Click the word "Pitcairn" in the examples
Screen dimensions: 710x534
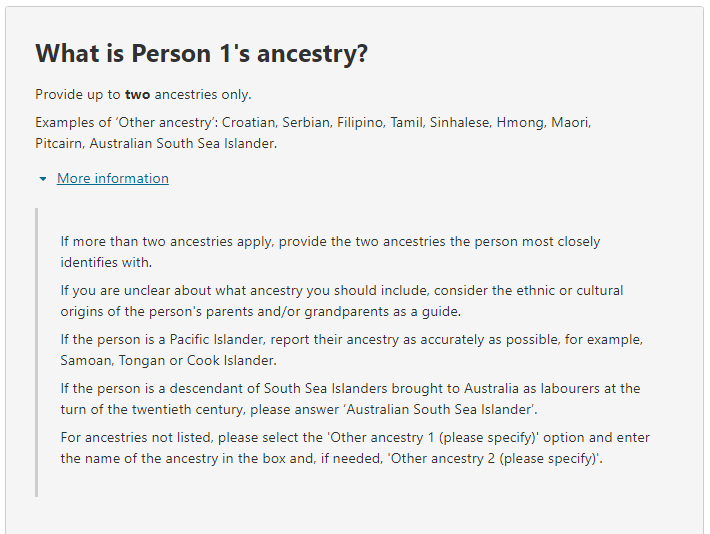(59, 143)
